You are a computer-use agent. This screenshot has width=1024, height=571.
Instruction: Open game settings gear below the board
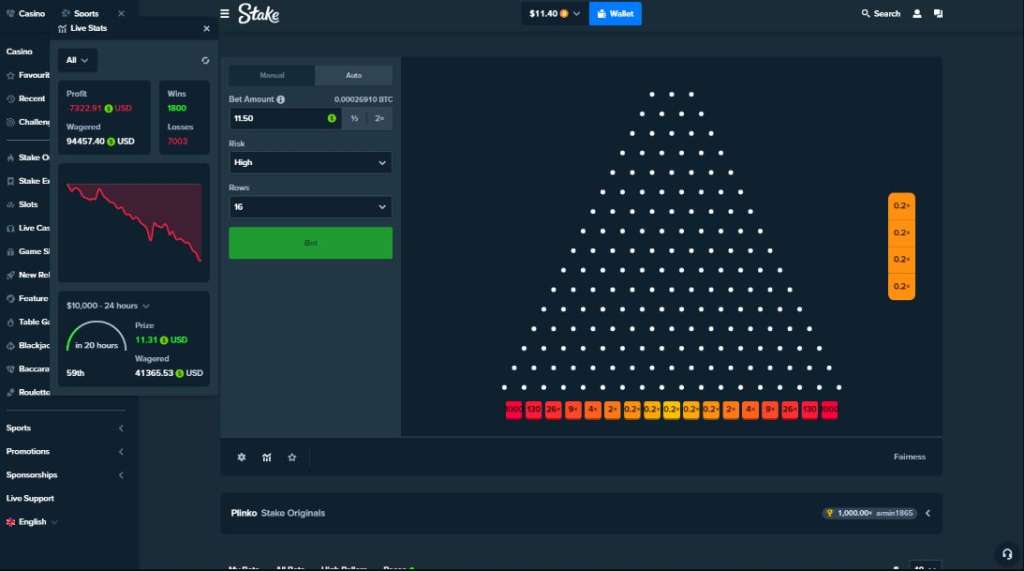click(x=242, y=457)
